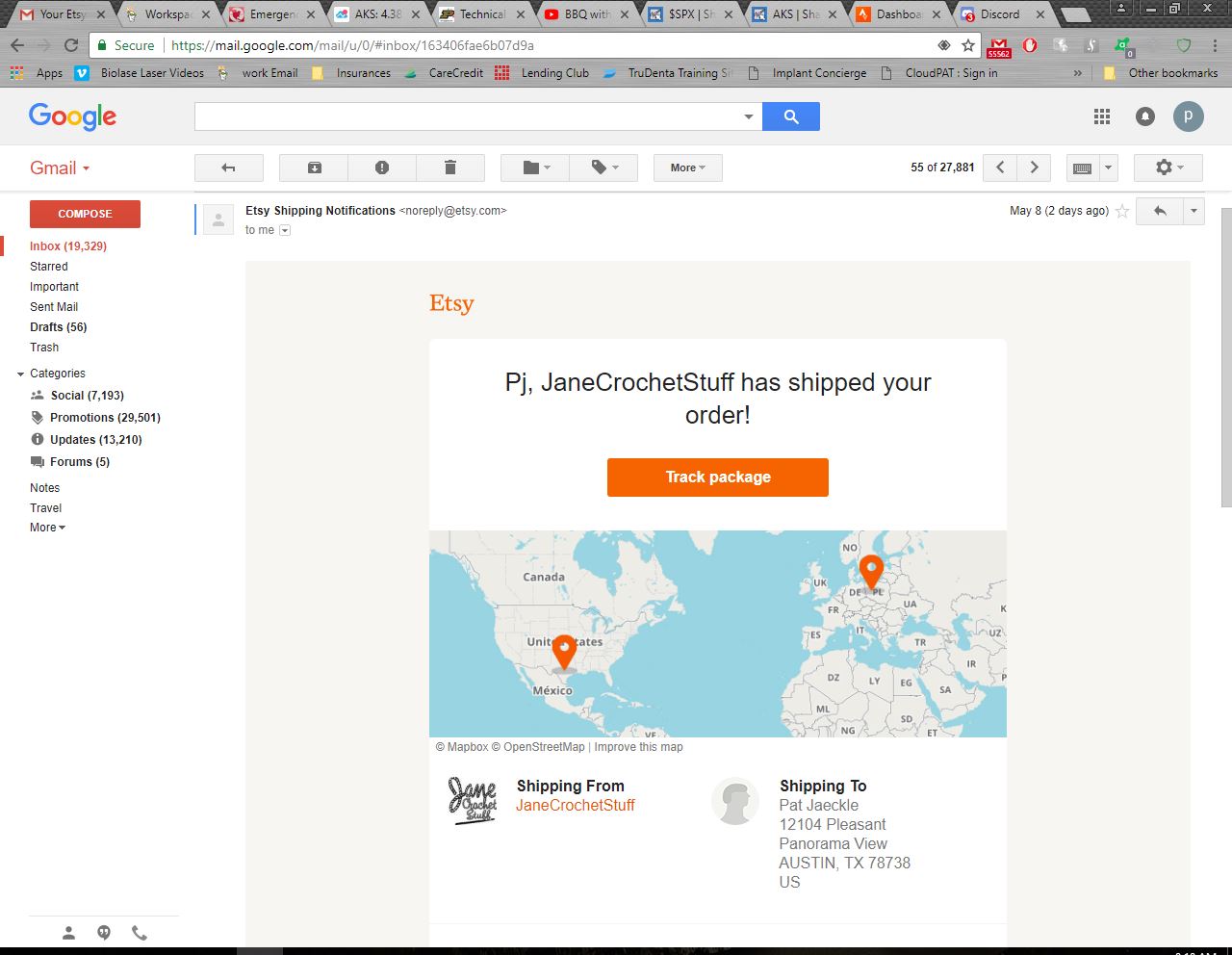Viewport: 1232px width, 955px height.
Task: Collapse the Categories section
Action: pyautogui.click(x=20, y=374)
